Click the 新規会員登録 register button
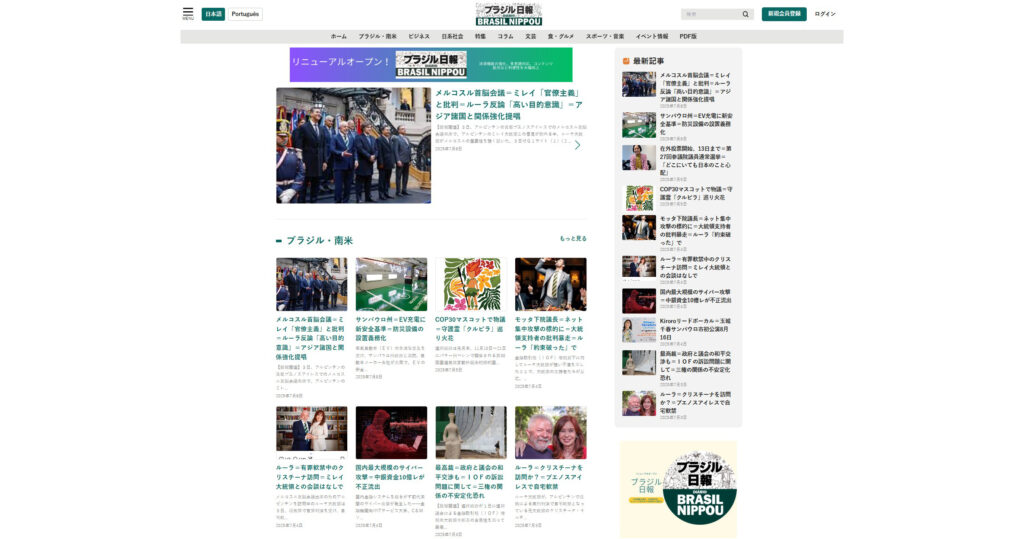 tap(784, 14)
